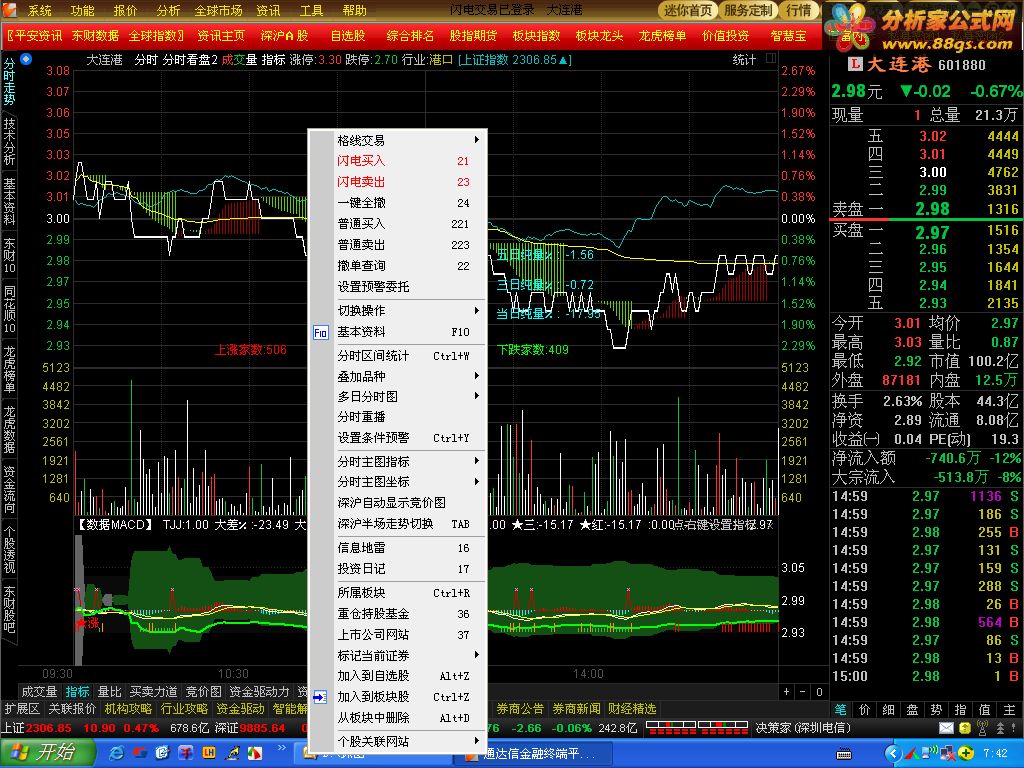Expand the 切换操作 submenu
Image resolution: width=1024 pixels, height=768 pixels.
[398, 311]
